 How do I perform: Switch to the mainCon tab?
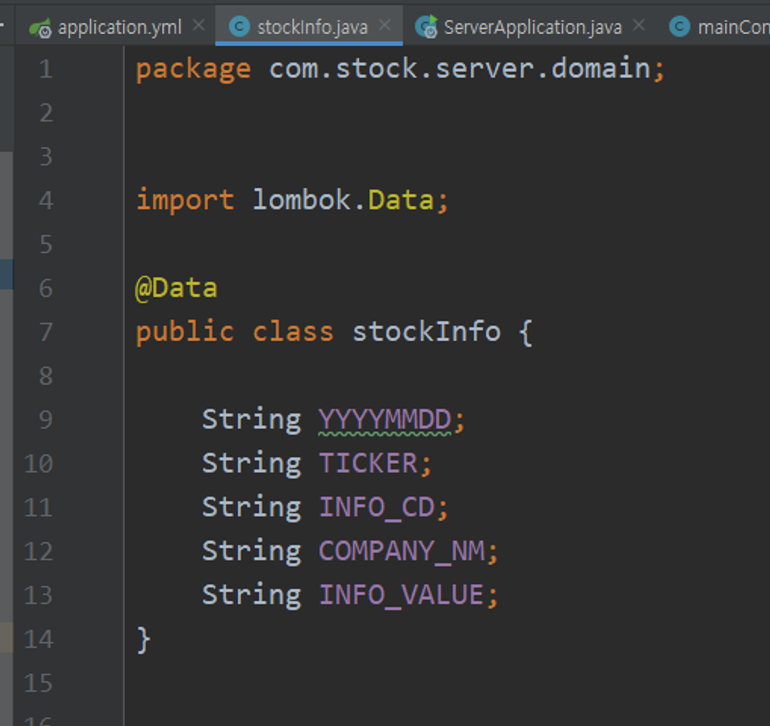[714, 27]
